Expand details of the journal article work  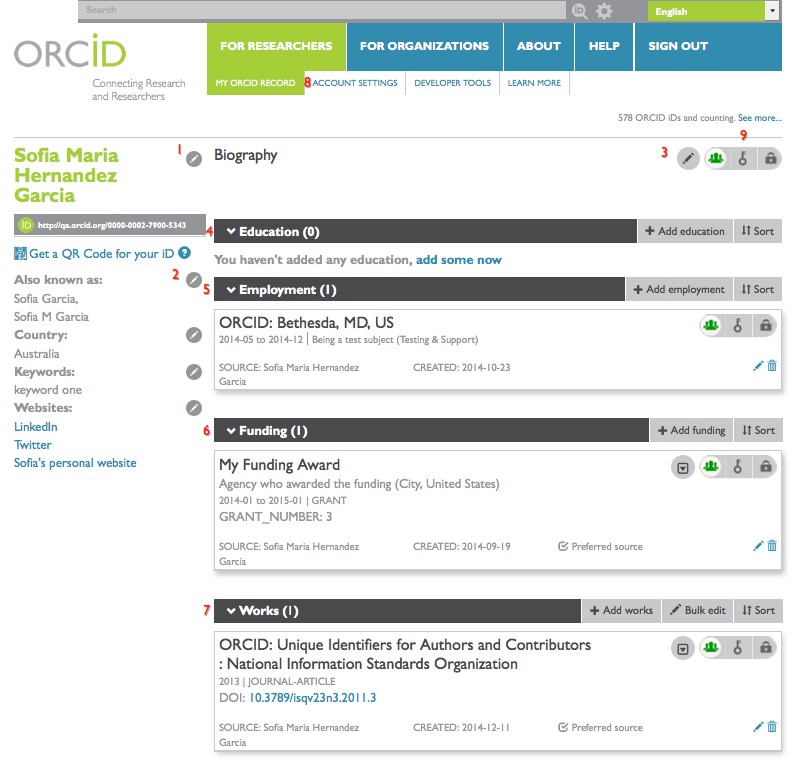click(x=682, y=649)
